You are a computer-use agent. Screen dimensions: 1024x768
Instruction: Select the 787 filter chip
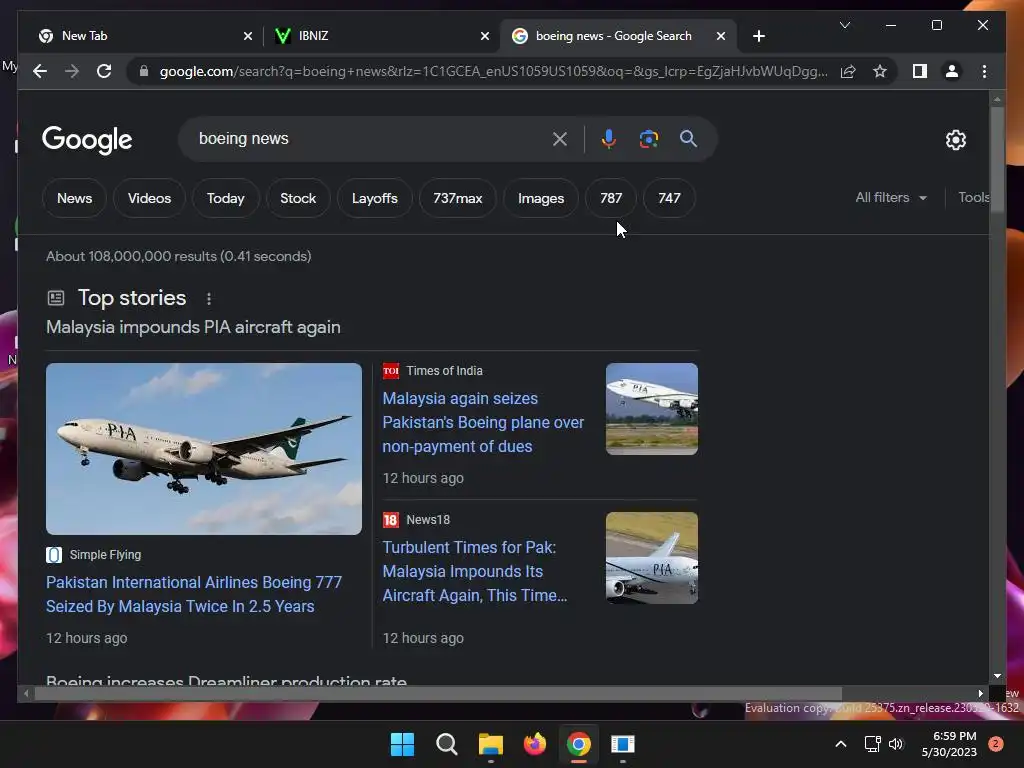(611, 198)
